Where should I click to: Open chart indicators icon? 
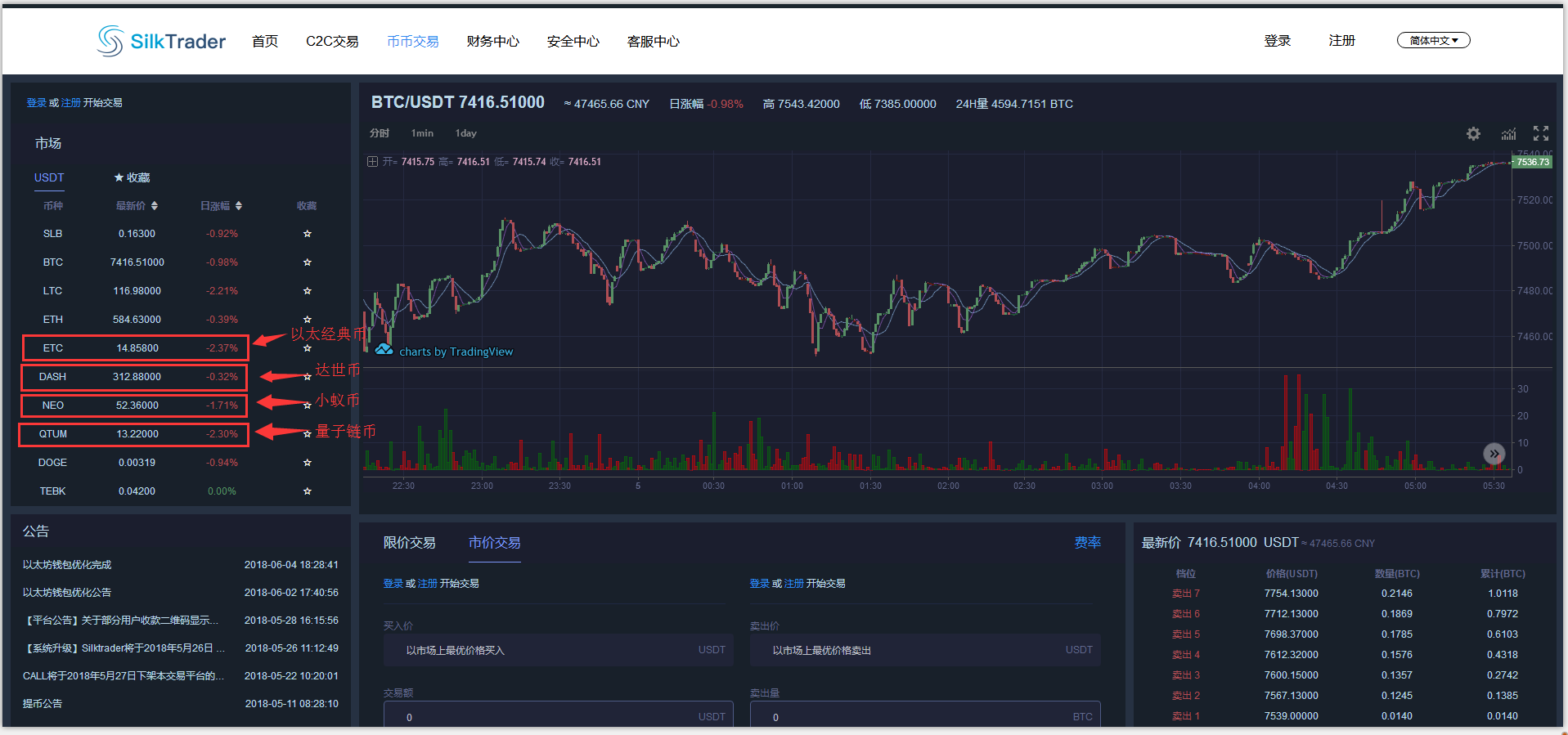(x=1508, y=133)
